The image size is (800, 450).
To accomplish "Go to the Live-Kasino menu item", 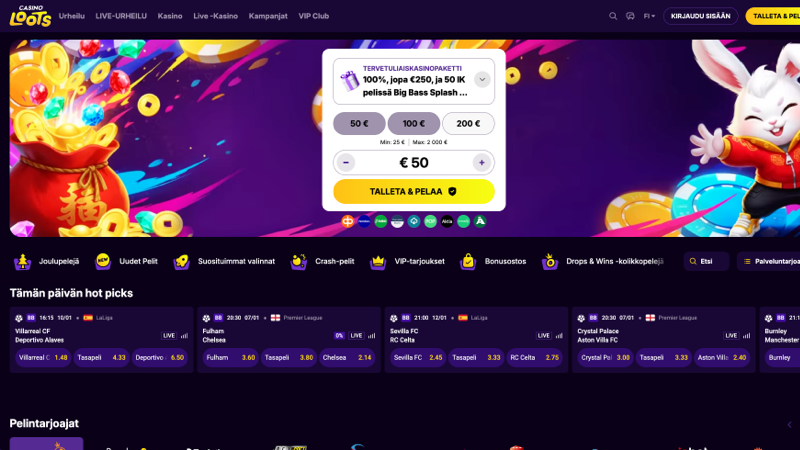I will (x=215, y=16).
